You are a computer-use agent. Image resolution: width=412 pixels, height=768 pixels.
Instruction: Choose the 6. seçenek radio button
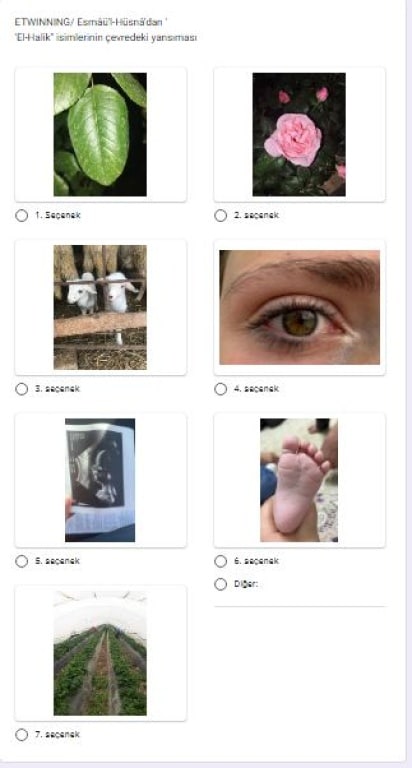click(221, 561)
